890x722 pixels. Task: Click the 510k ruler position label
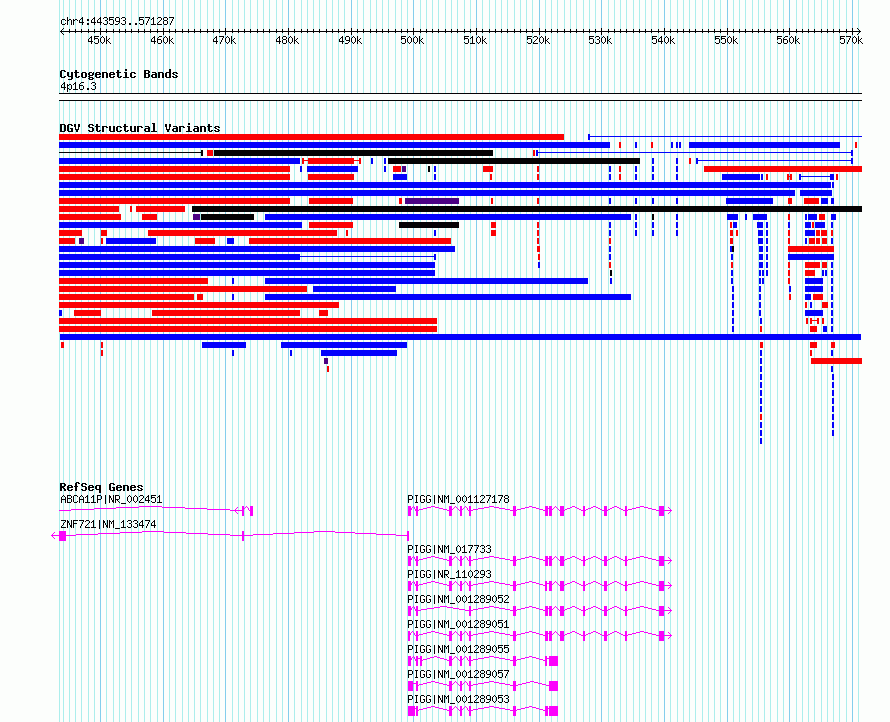click(475, 40)
